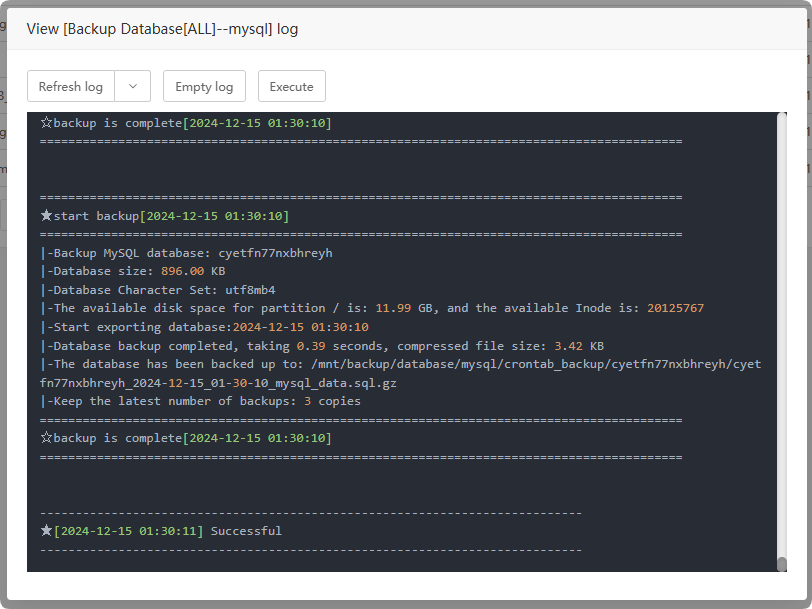Click the compressed file size 3.42 KB
This screenshot has height=609, width=812.
pos(582,346)
